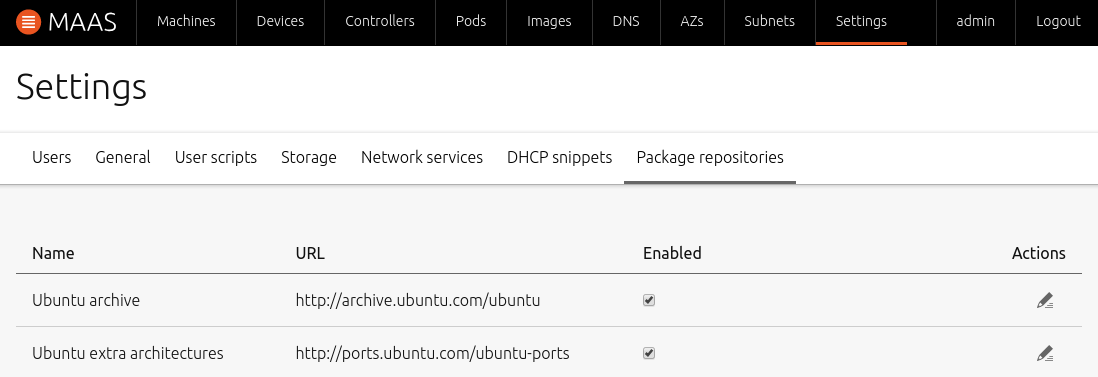Viewport: 1098px width, 377px height.
Task: Click the MAAS brand text
Action: (83, 22)
